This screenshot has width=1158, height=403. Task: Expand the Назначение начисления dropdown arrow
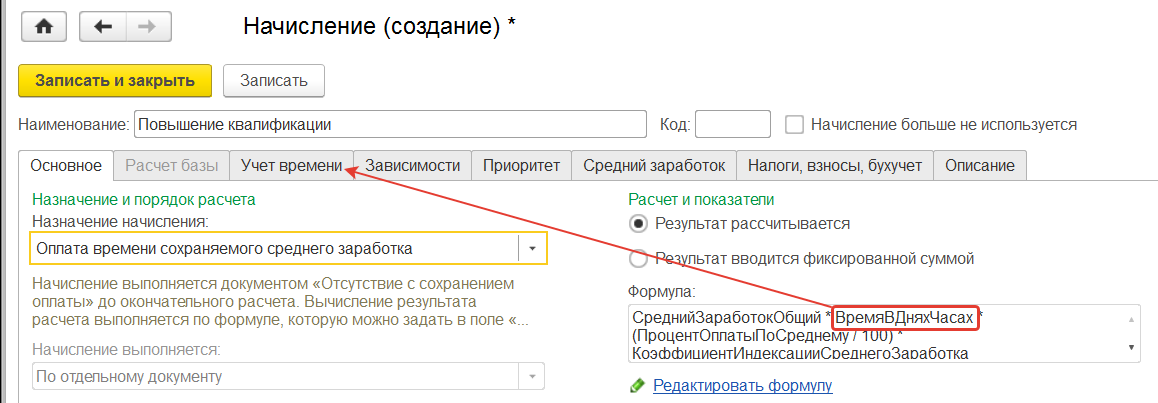pyautogui.click(x=532, y=248)
